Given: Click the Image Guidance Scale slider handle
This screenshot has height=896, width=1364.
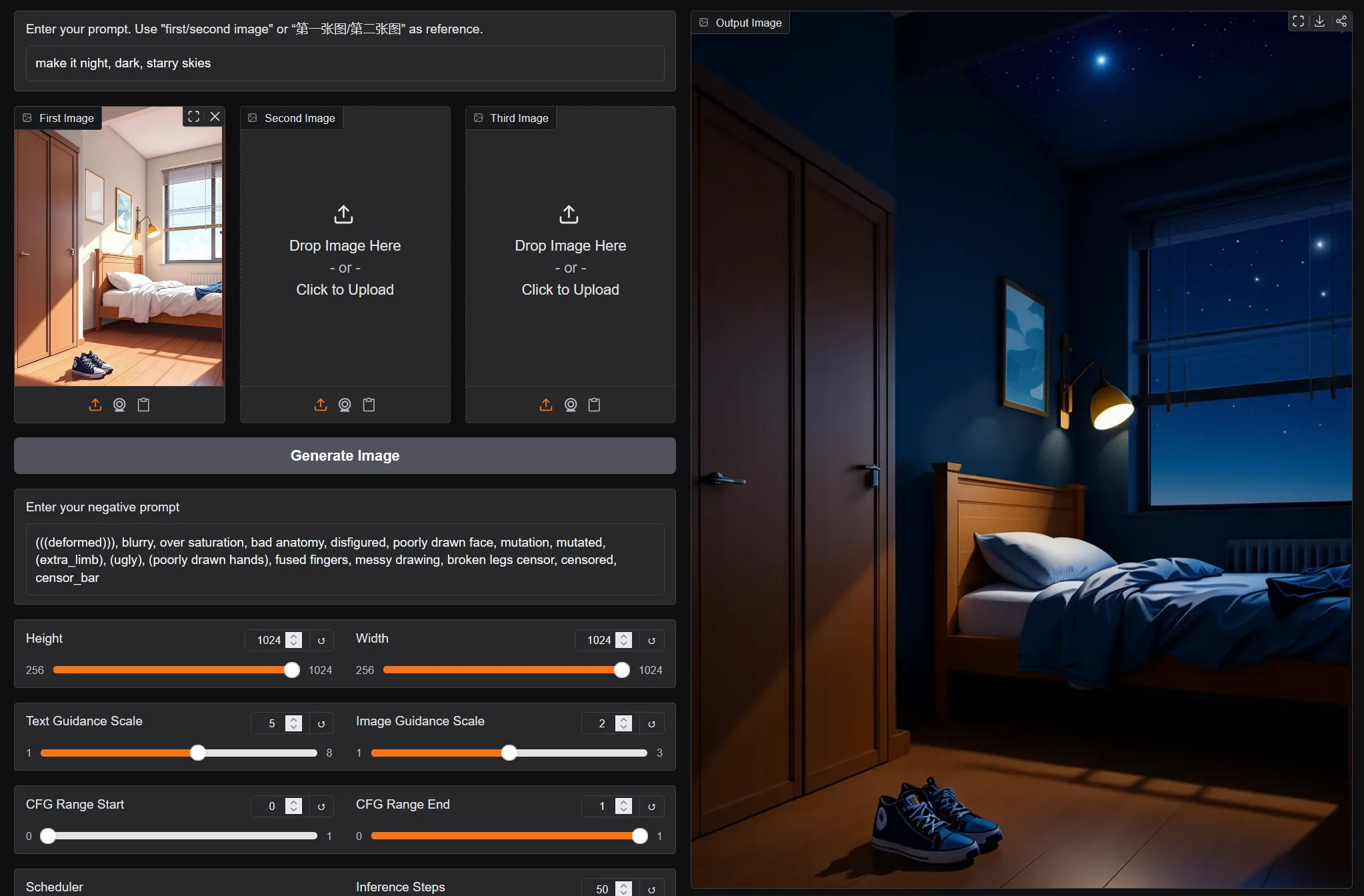Looking at the screenshot, I should [x=509, y=753].
